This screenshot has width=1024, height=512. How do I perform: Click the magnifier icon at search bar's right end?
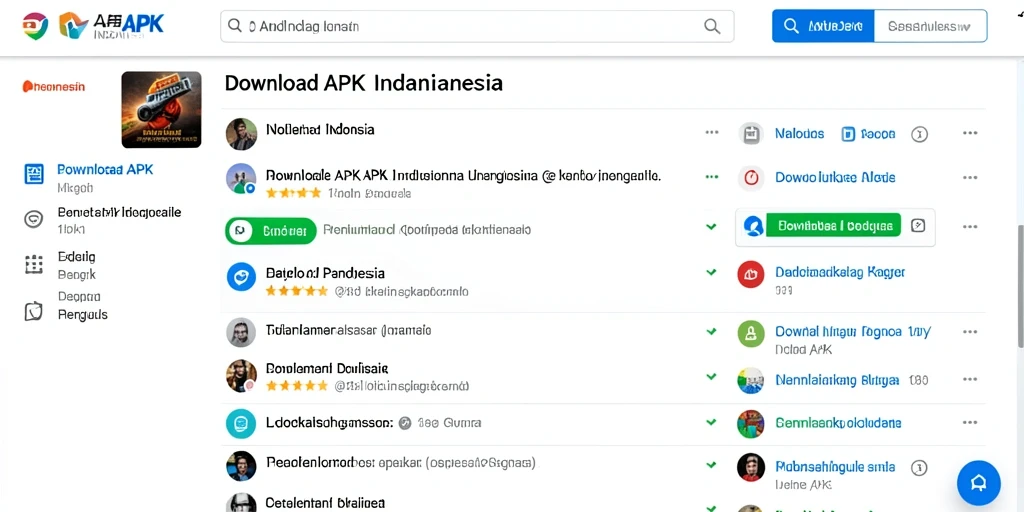[712, 26]
